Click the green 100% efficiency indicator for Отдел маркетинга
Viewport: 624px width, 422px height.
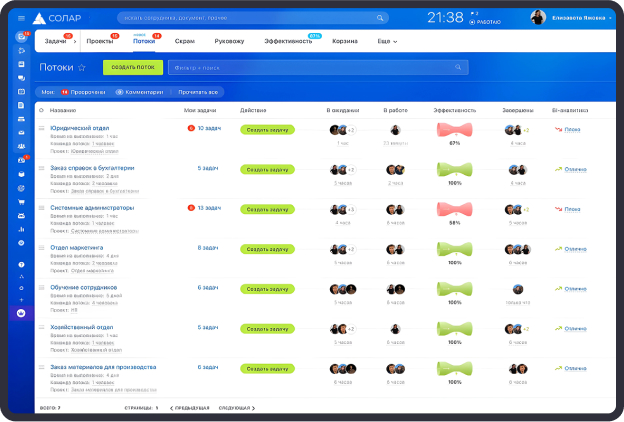coord(454,249)
